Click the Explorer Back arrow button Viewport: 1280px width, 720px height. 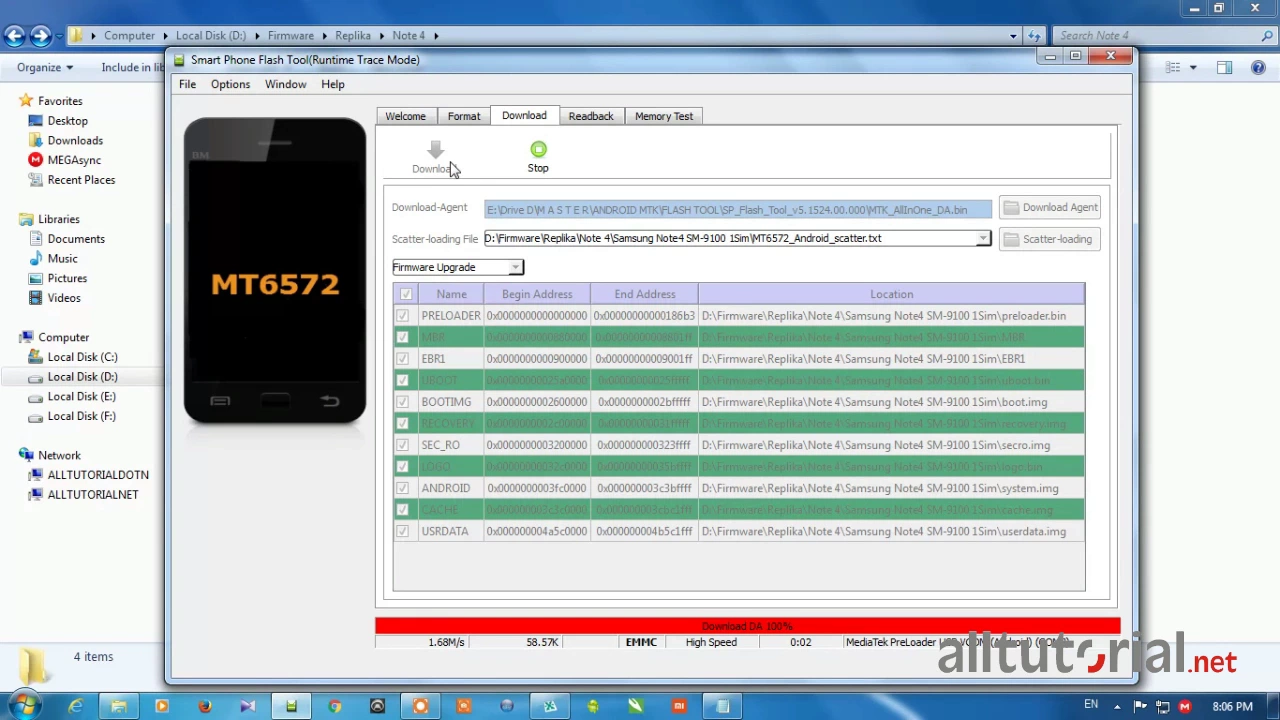coord(14,36)
